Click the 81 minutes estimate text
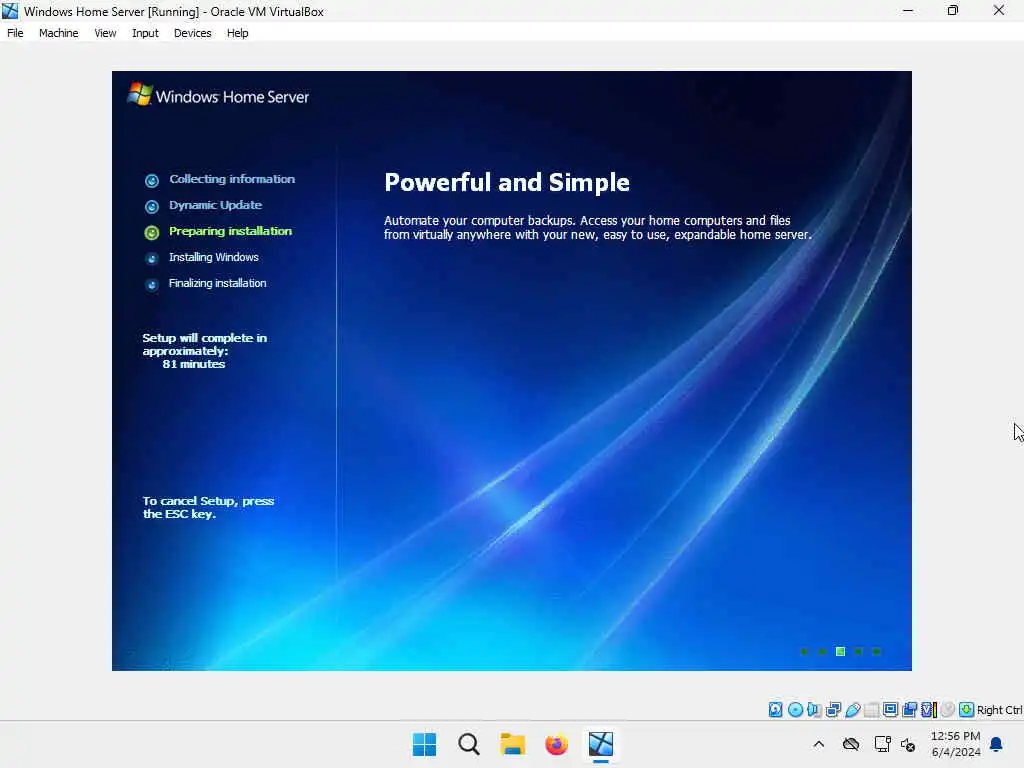The width and height of the screenshot is (1024, 768). tap(194, 364)
